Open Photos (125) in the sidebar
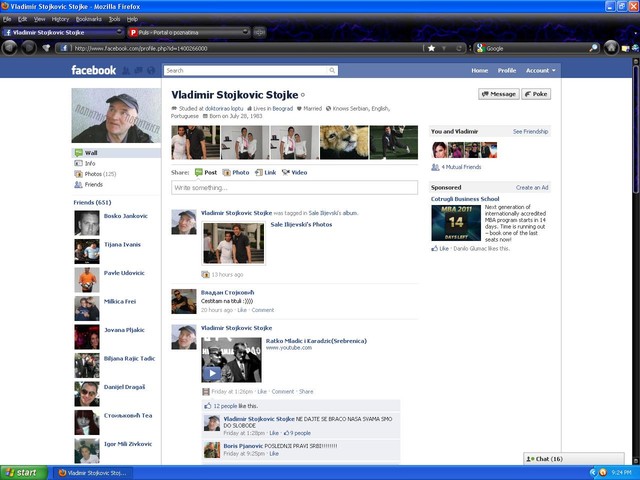This screenshot has width=640, height=480. pyautogui.click(x=99, y=174)
